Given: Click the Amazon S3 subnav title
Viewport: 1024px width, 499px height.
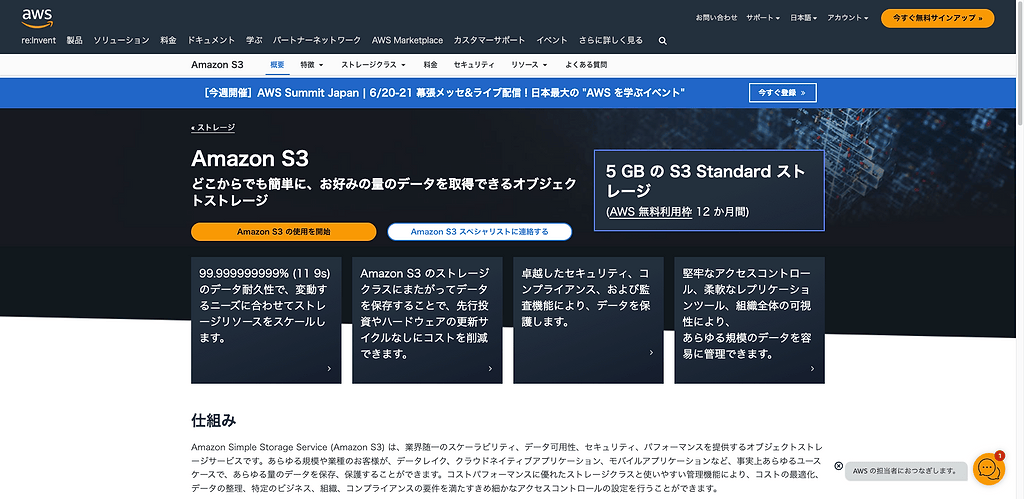Looking at the screenshot, I should [217, 65].
